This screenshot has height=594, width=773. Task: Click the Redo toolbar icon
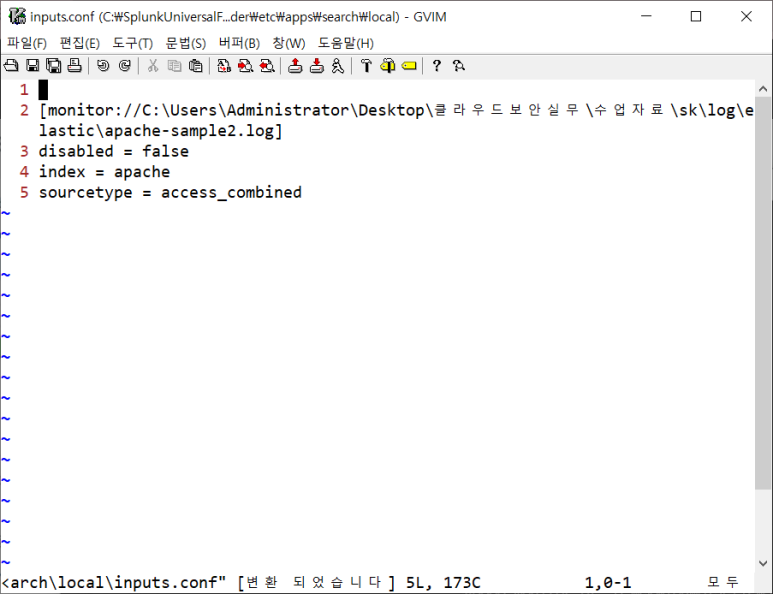(125, 66)
